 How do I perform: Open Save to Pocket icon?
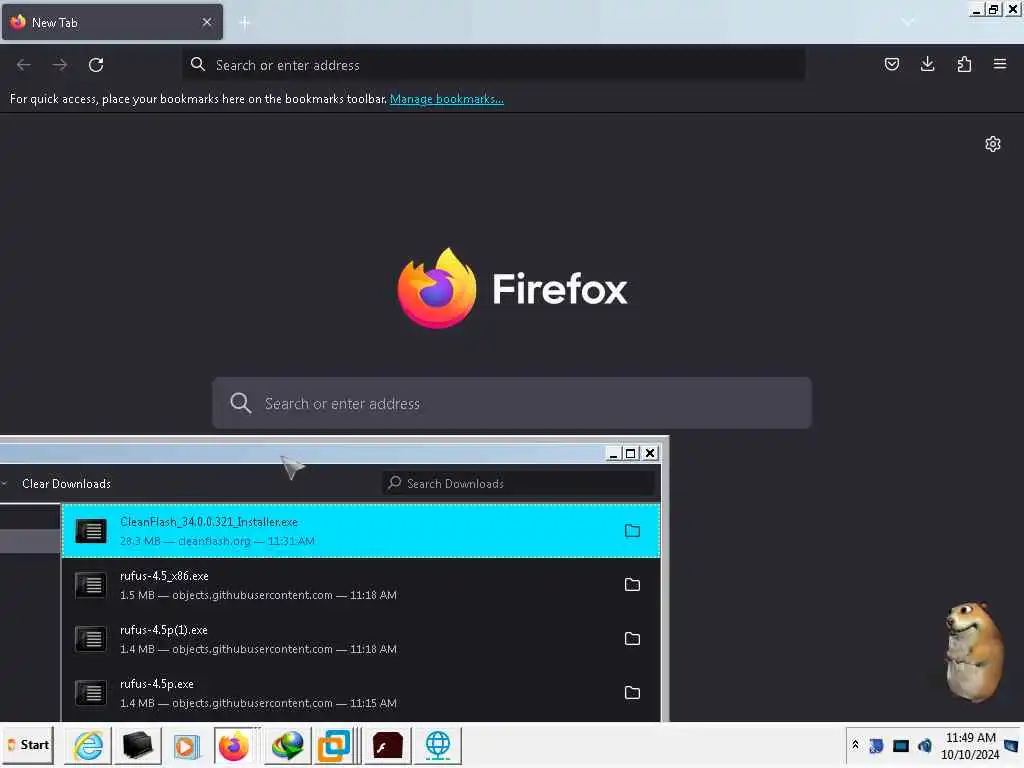891,64
